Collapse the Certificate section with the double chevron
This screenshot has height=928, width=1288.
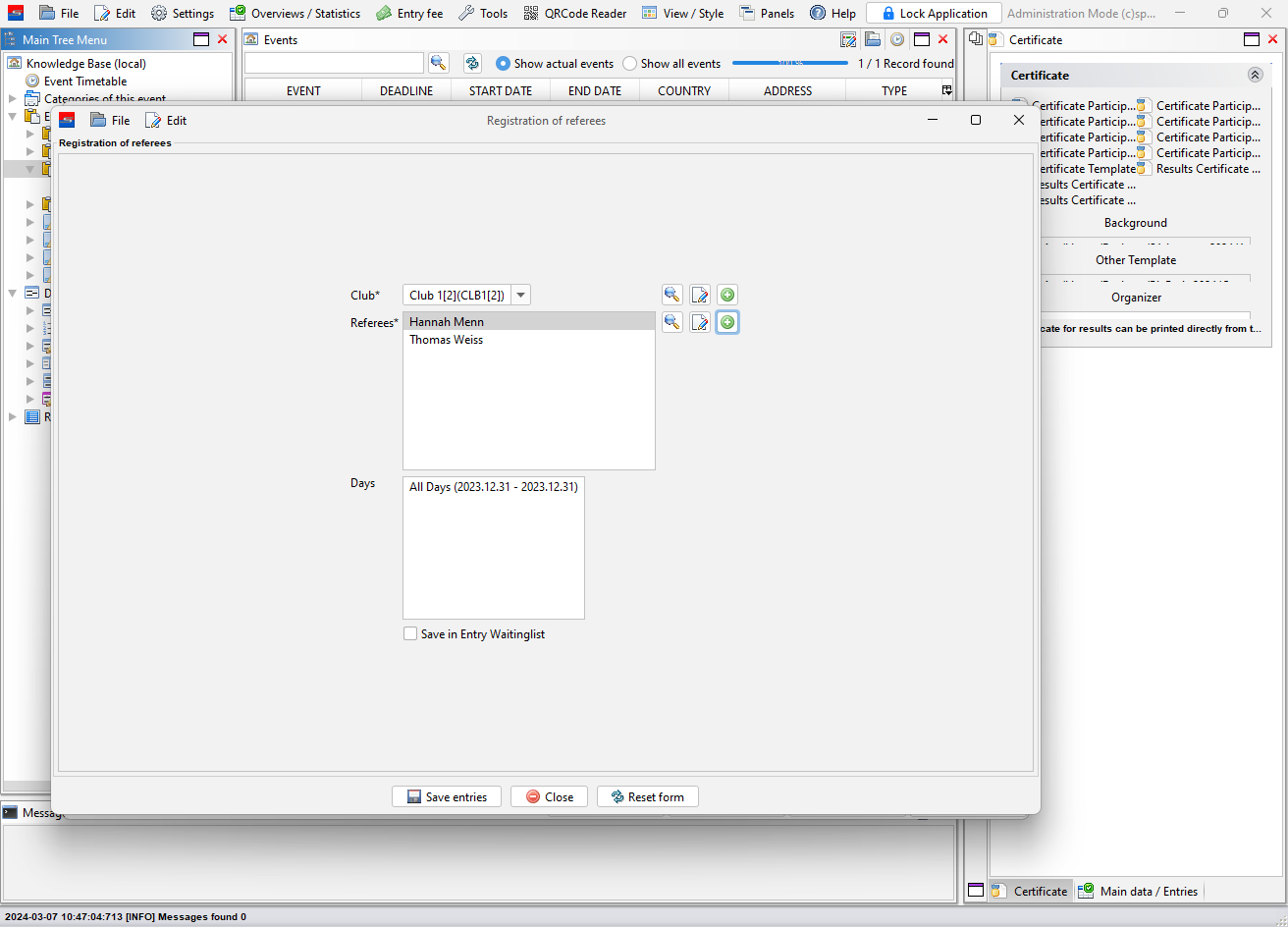1255,75
